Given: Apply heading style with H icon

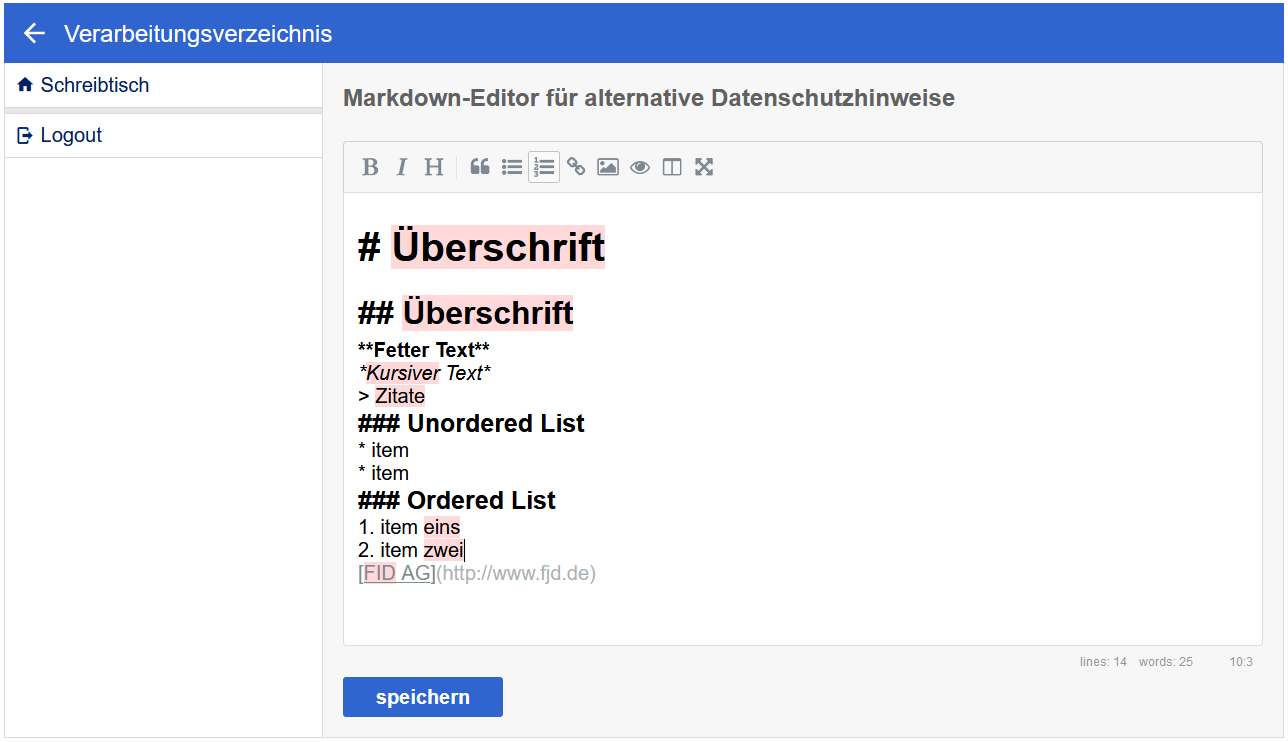Looking at the screenshot, I should click(433, 167).
